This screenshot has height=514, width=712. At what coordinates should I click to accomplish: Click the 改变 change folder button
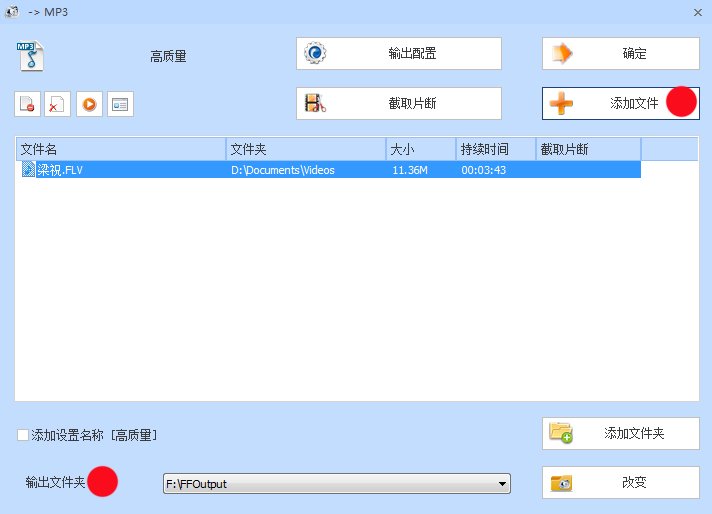(621, 482)
